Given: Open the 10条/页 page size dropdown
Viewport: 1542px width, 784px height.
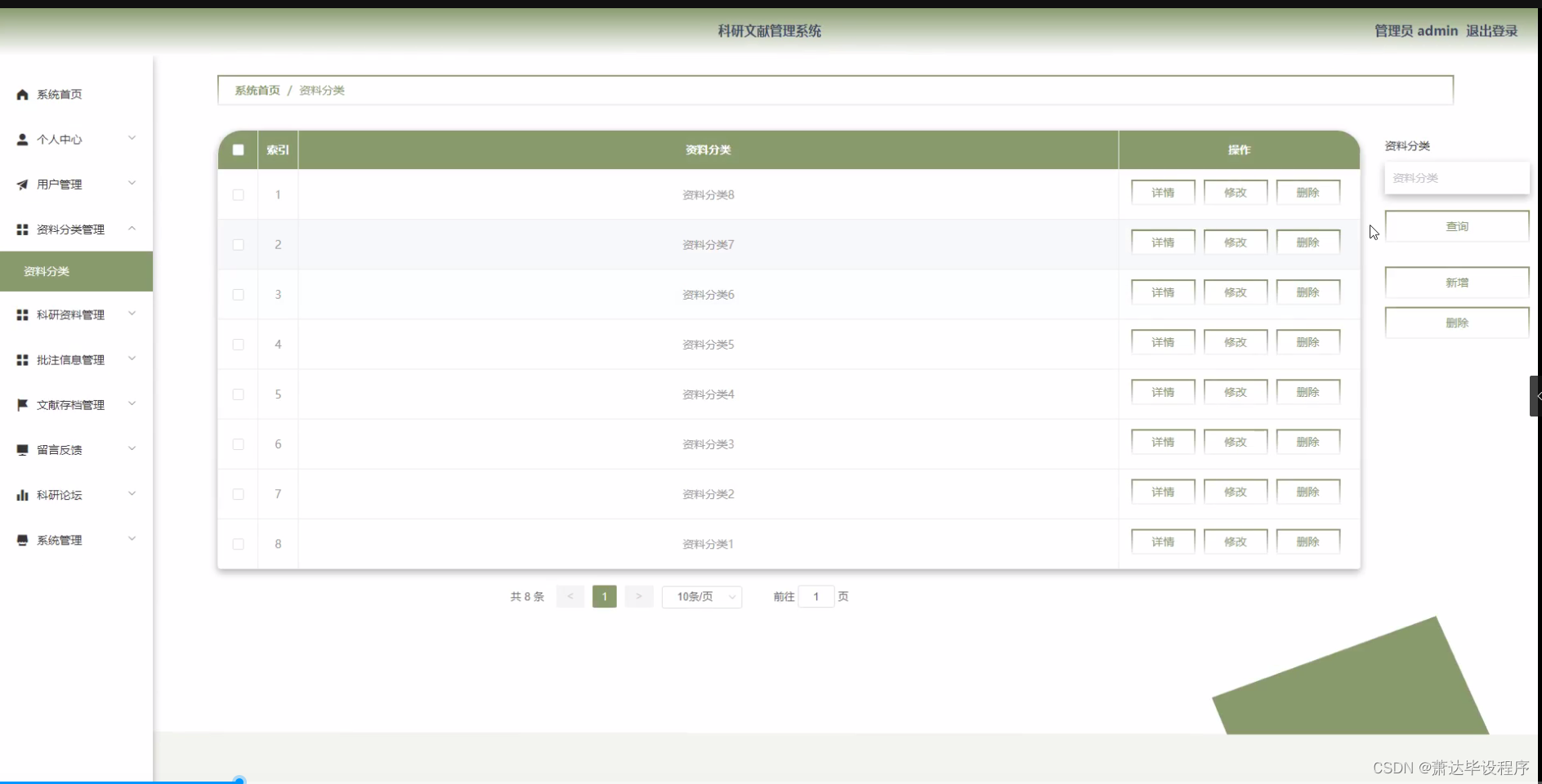Looking at the screenshot, I should pos(702,597).
